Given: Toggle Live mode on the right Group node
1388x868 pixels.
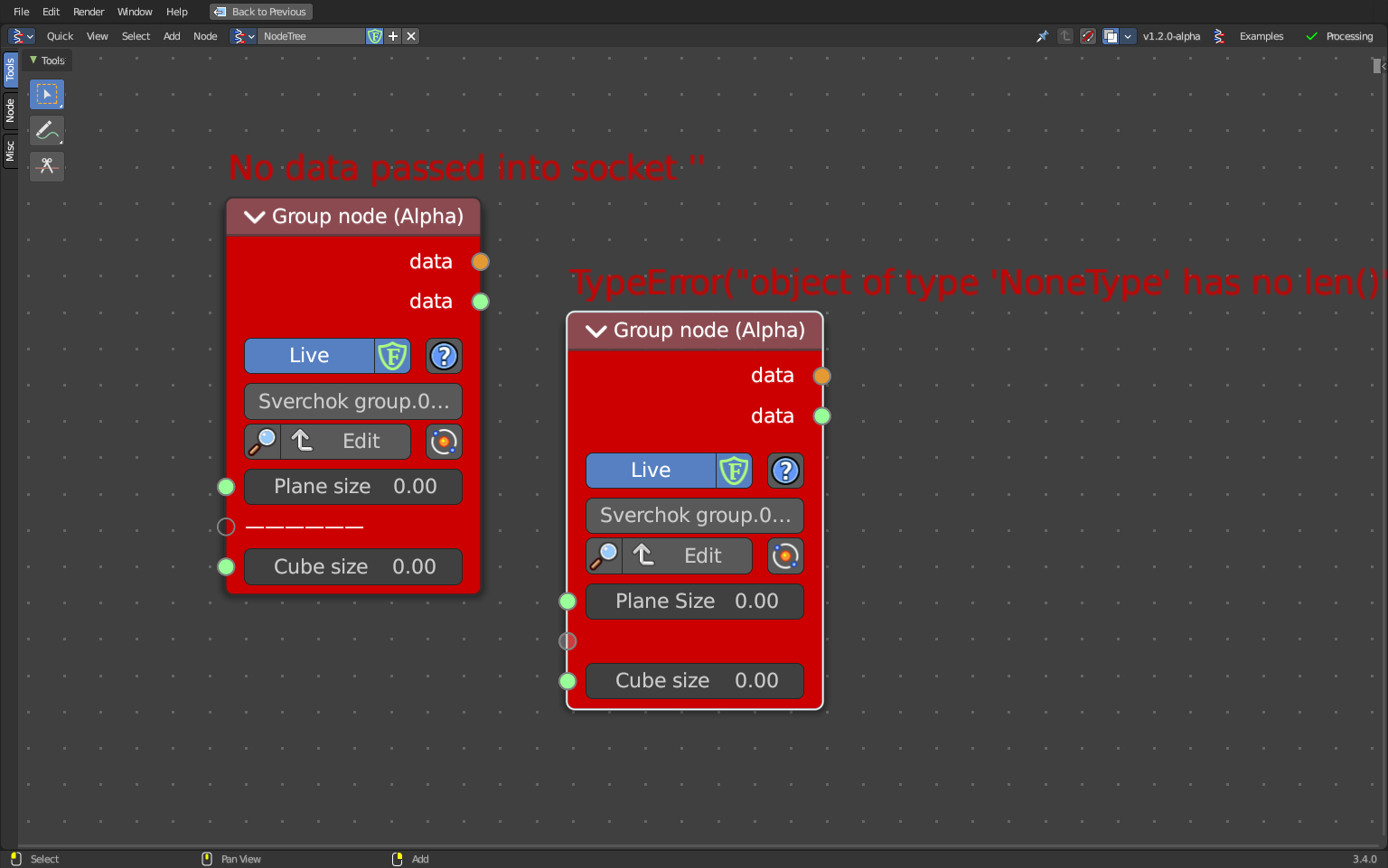Looking at the screenshot, I should click(651, 471).
